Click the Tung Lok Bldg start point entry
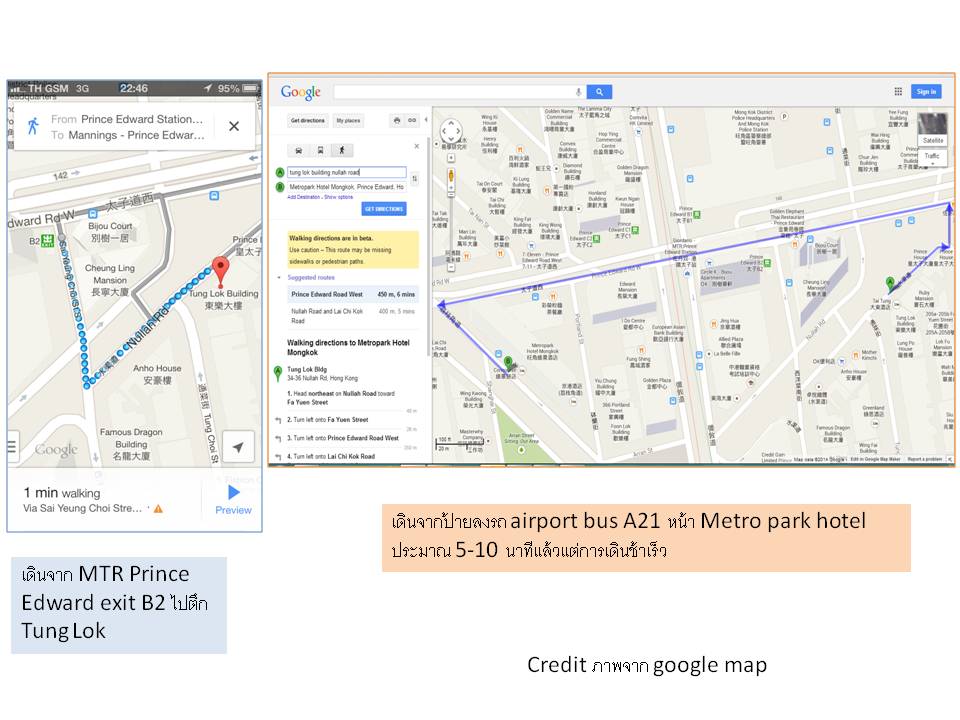Screen dimensions: 960x720 click(x=323, y=373)
